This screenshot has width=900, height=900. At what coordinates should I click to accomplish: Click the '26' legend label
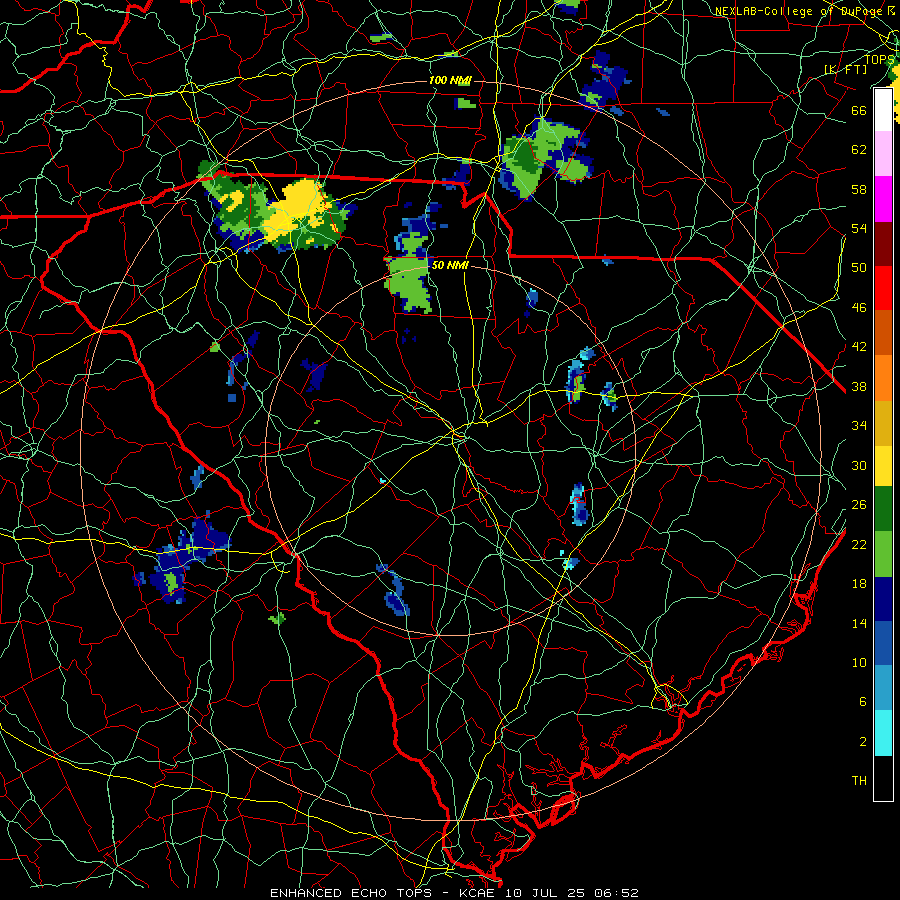coord(859,505)
